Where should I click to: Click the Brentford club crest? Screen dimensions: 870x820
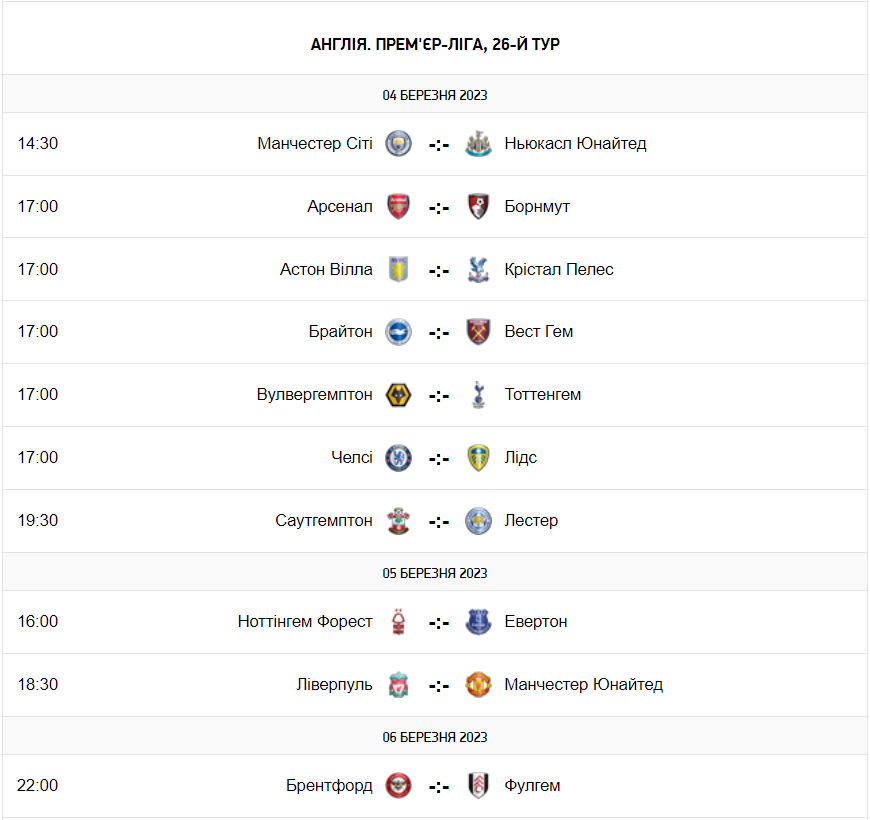coord(399,786)
